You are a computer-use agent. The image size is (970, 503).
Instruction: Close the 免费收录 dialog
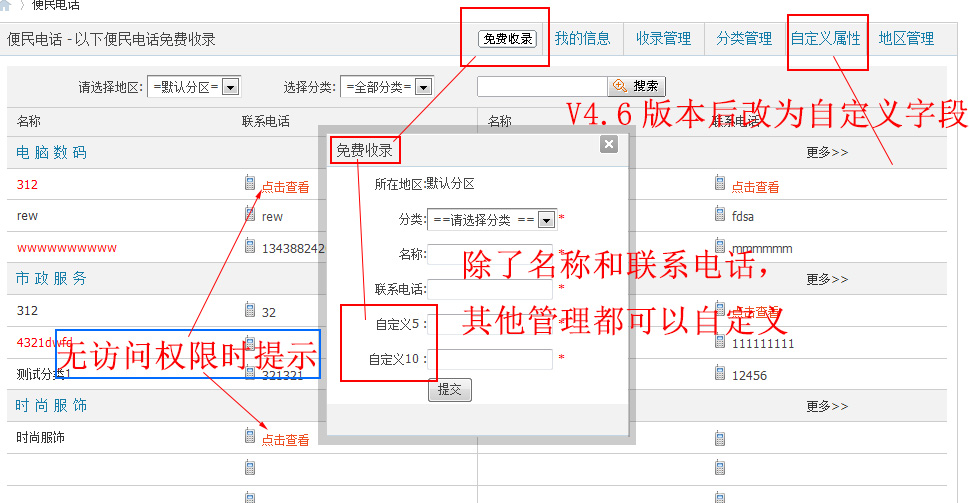click(609, 144)
